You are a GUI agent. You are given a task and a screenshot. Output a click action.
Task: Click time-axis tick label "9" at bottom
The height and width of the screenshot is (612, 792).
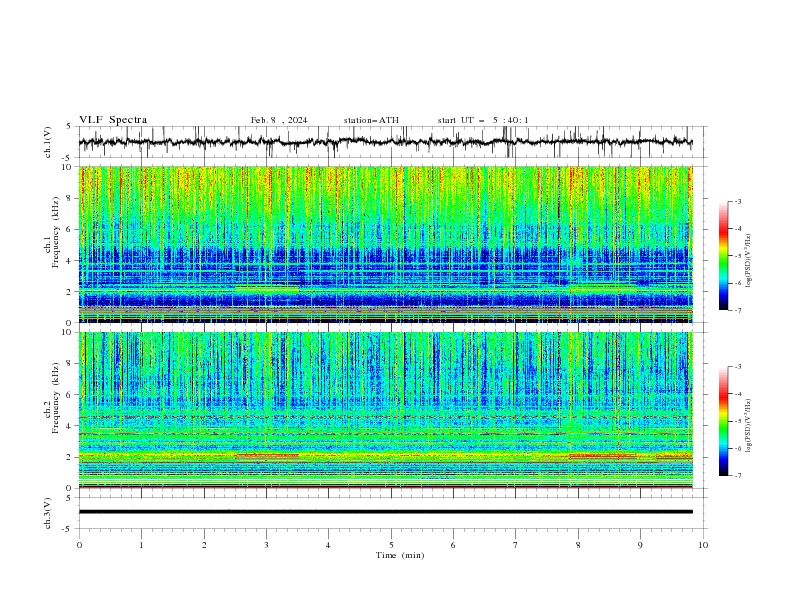pyautogui.click(x=640, y=545)
